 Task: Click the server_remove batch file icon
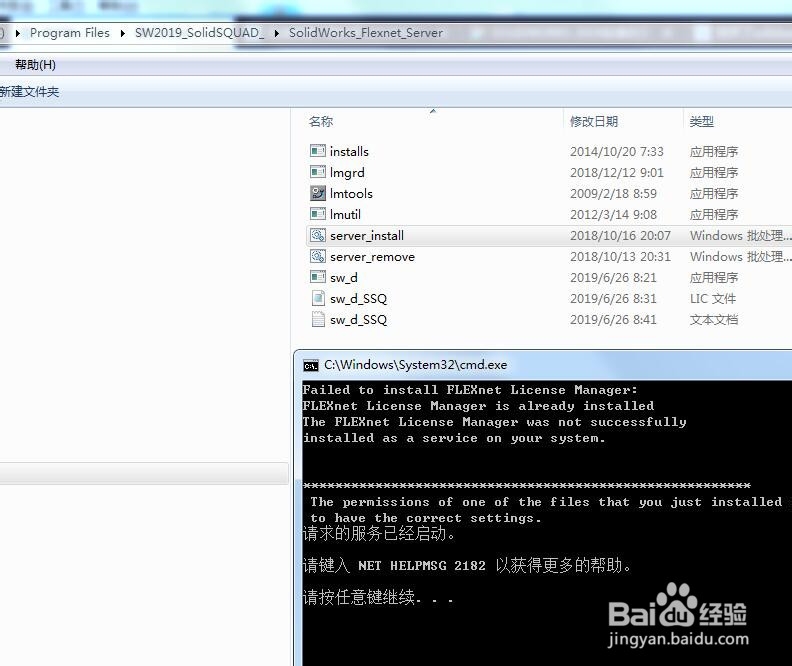coord(318,257)
